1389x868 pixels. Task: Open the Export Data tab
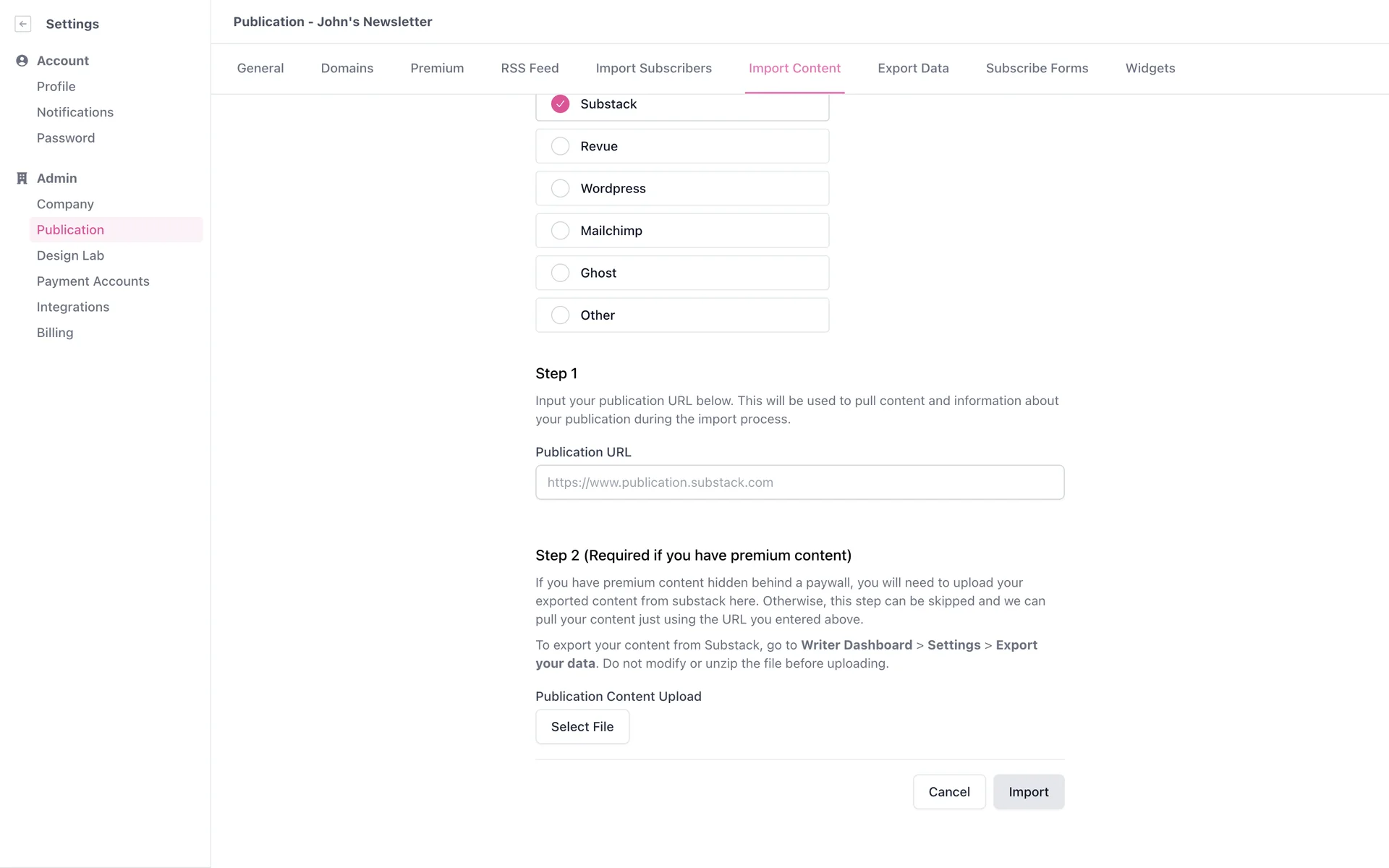point(913,68)
